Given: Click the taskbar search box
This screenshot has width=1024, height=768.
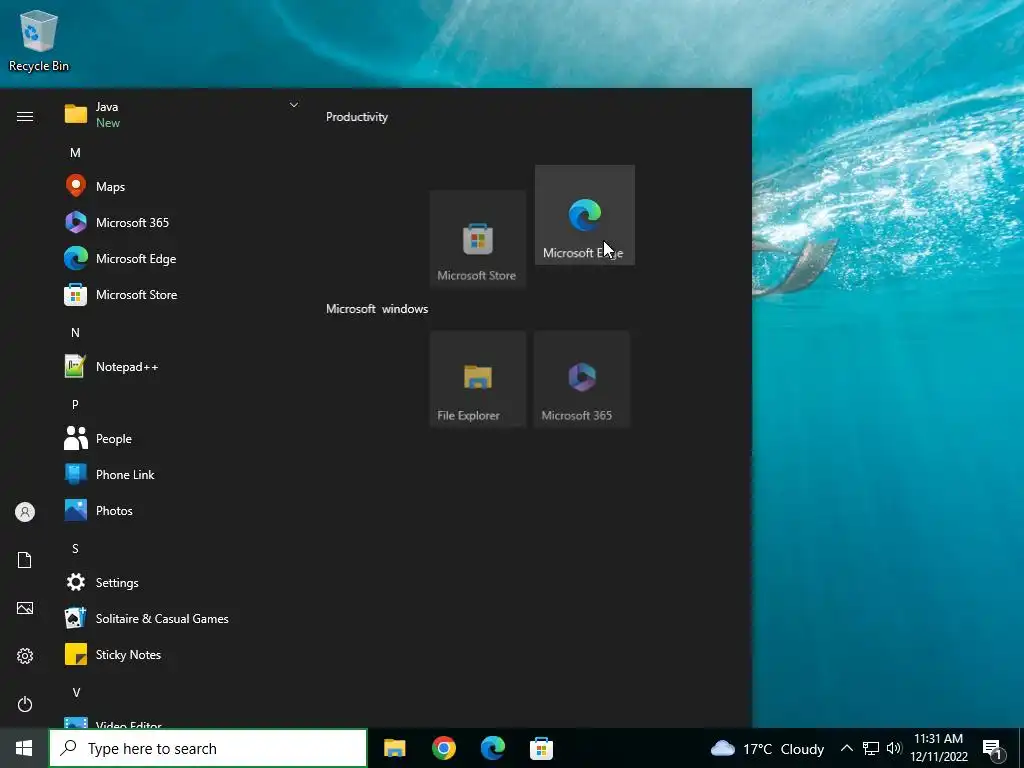Looking at the screenshot, I should [208, 748].
